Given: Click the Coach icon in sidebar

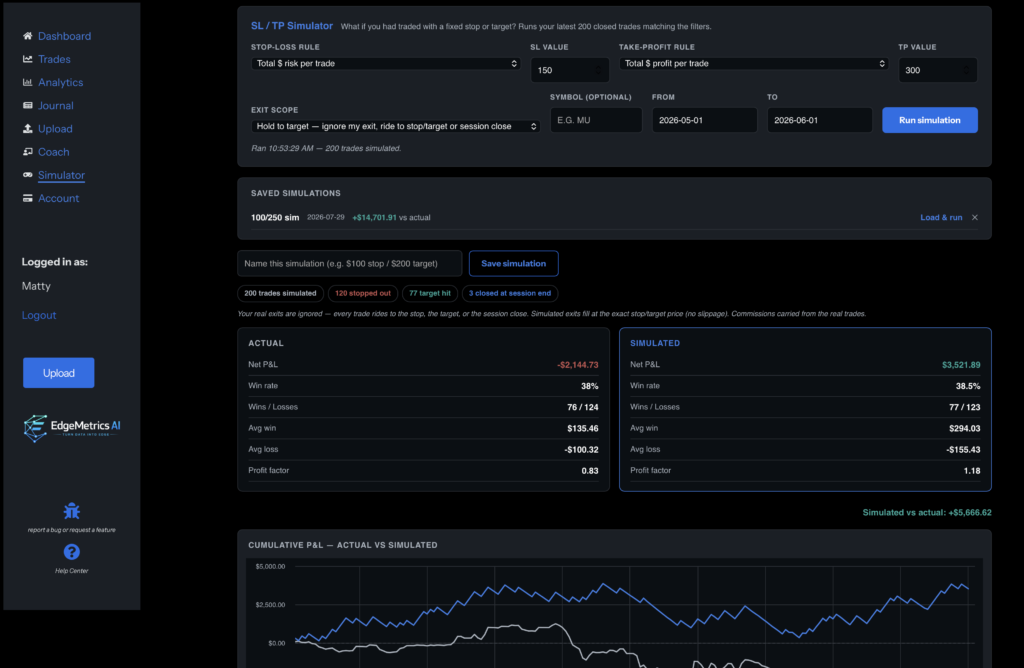Looking at the screenshot, I should (27, 151).
